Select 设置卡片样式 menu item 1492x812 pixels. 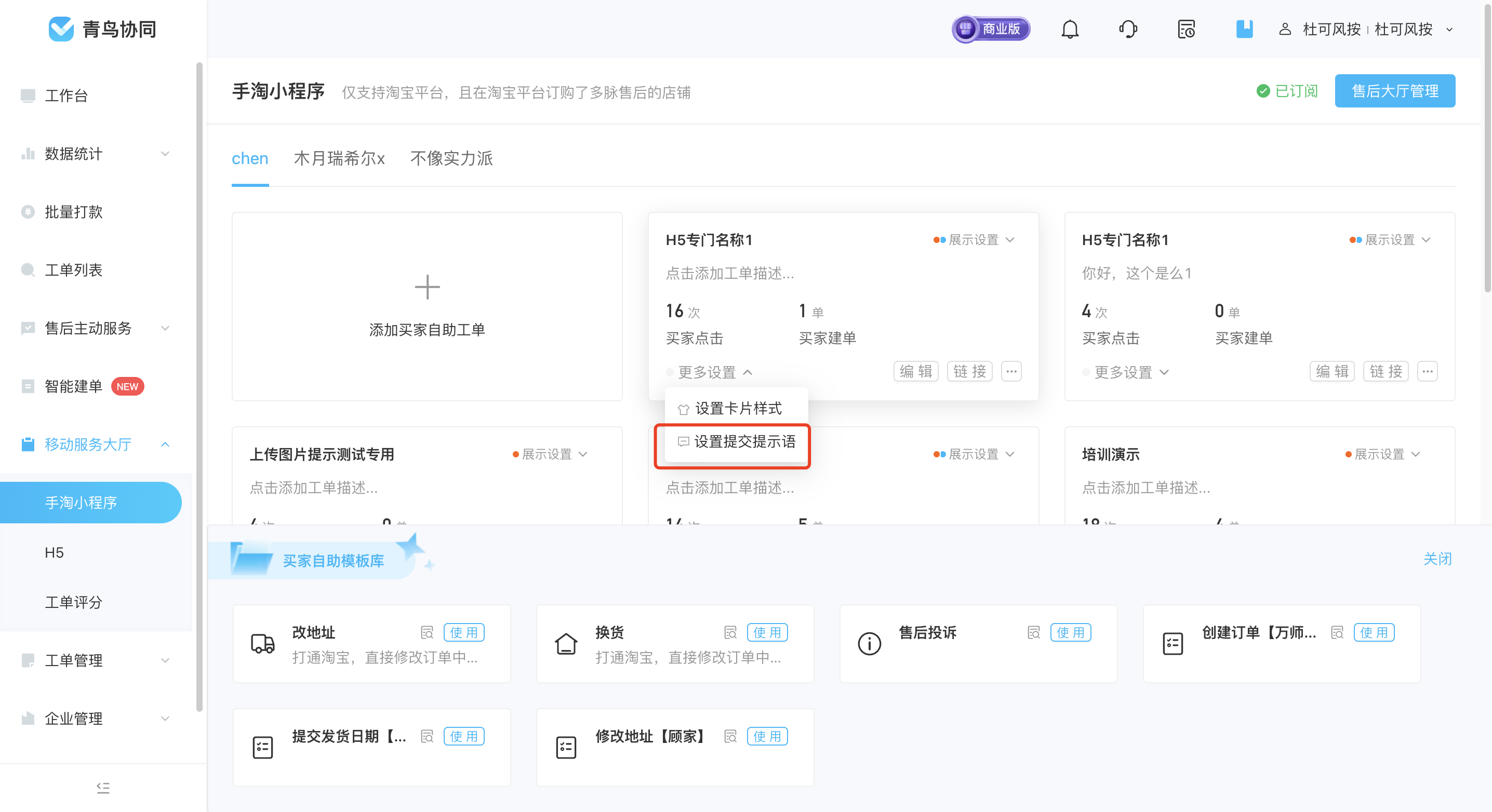tap(736, 409)
